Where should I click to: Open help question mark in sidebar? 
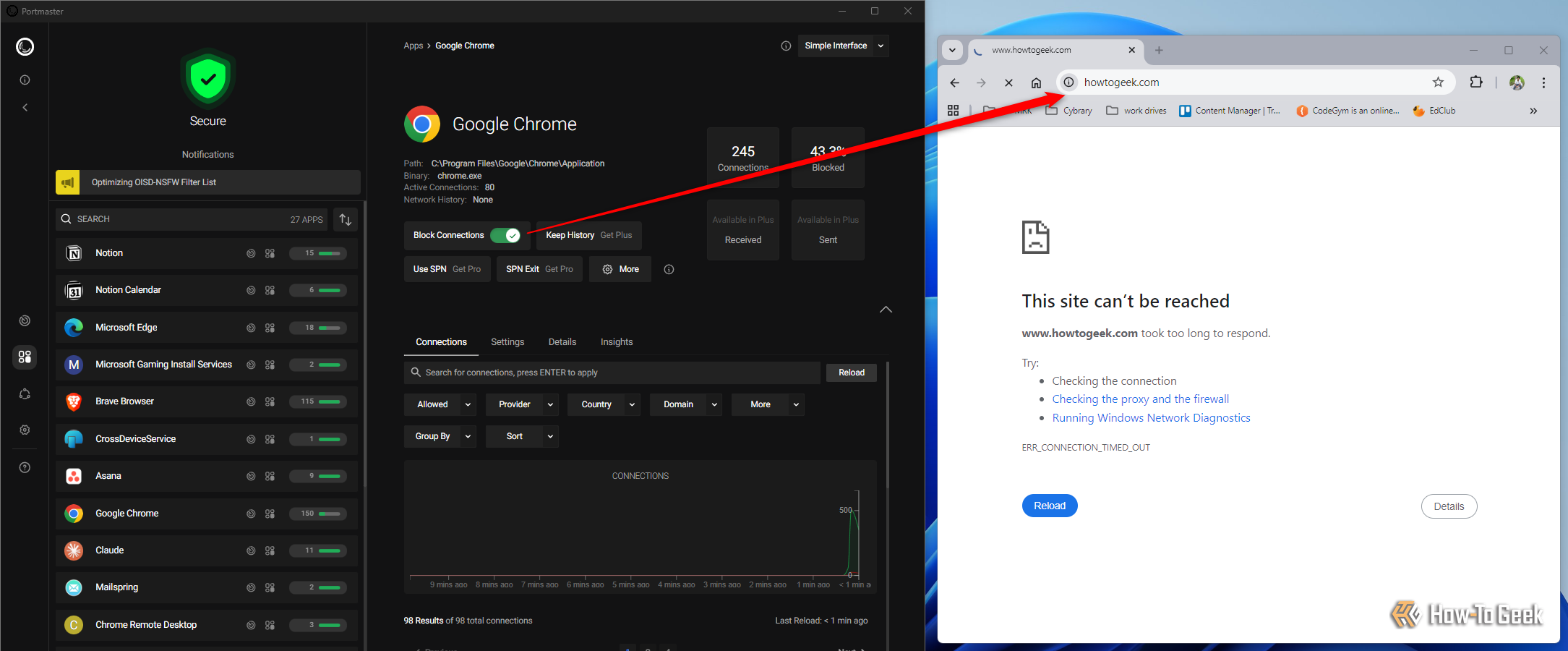(25, 468)
